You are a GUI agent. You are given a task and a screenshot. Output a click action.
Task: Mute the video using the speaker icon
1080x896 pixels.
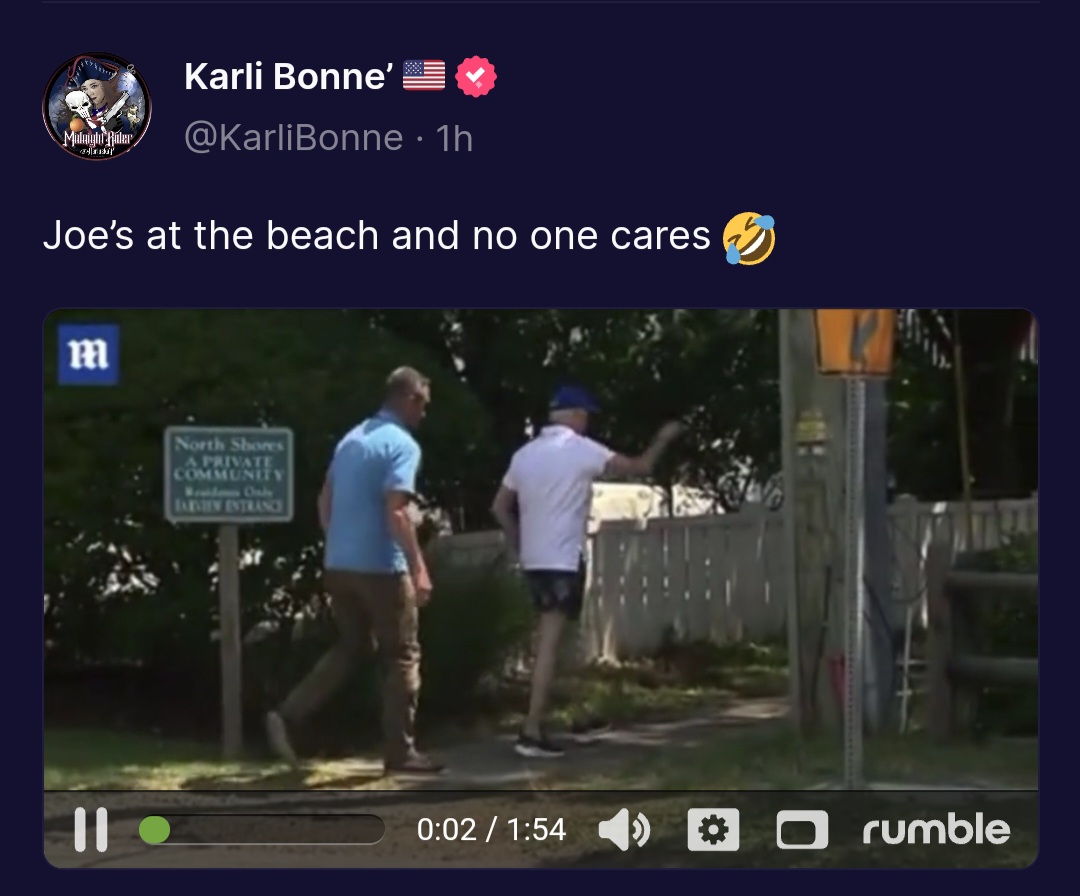point(623,830)
